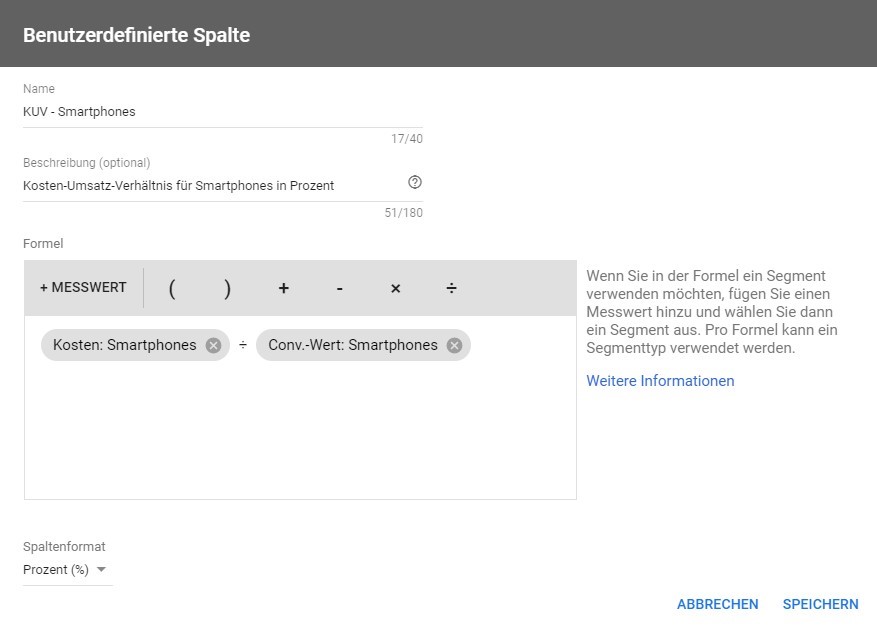The width and height of the screenshot is (877, 627).
Task: Remove the Kosten: Smartphones chip
Action: (213, 346)
